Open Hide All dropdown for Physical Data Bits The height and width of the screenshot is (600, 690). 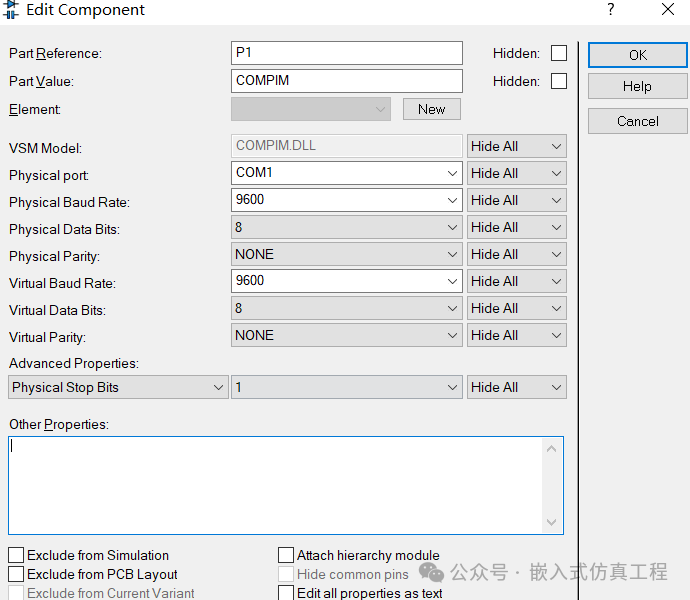(517, 227)
